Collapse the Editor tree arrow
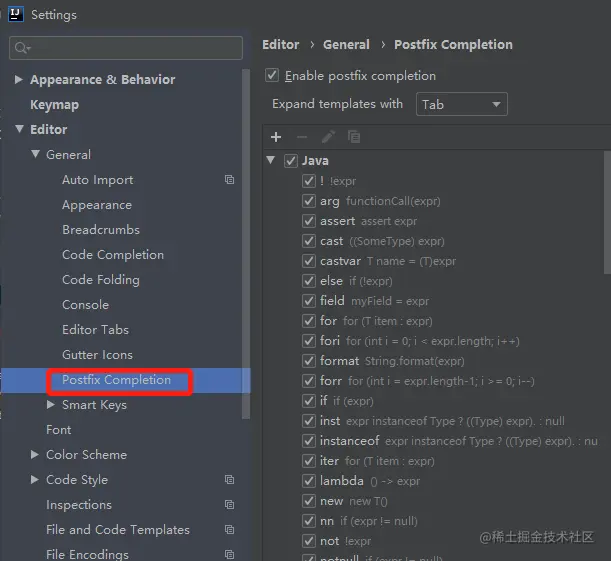Image resolution: width=611 pixels, height=561 pixels. 19,129
